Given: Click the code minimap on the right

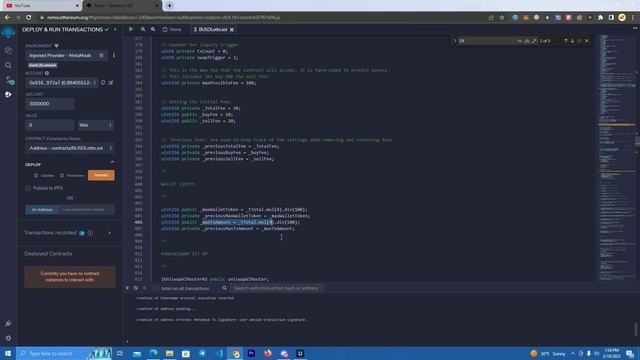Looking at the screenshot, I should [x=616, y=157].
